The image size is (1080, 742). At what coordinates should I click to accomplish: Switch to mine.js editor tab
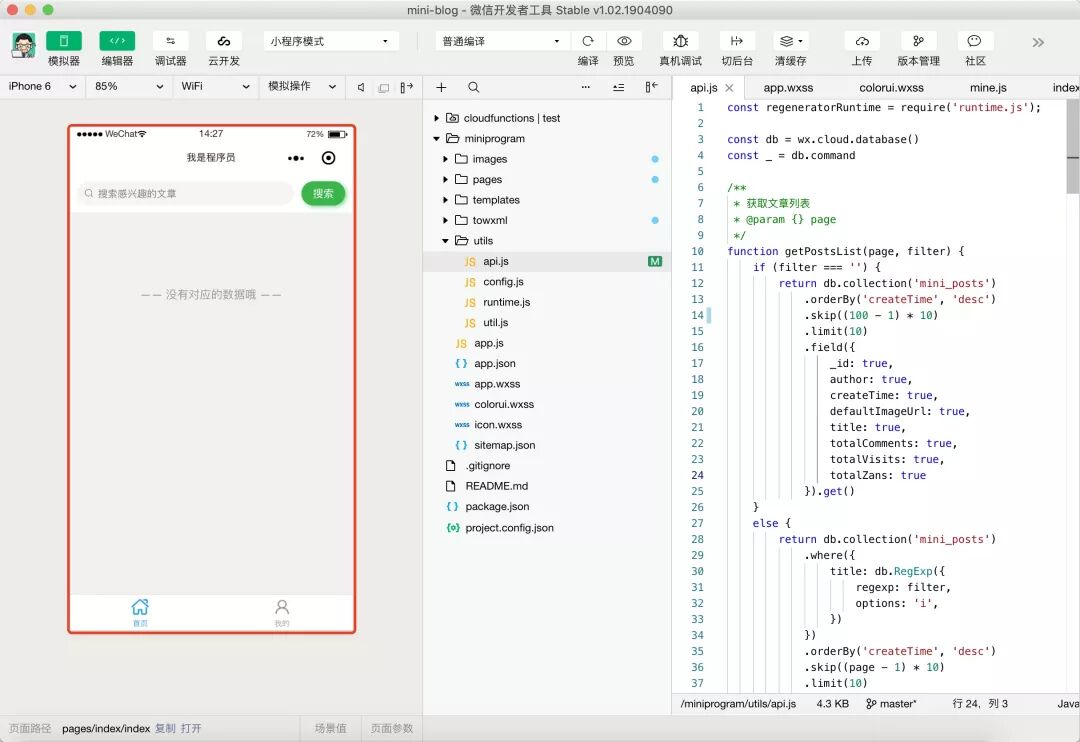(988, 87)
